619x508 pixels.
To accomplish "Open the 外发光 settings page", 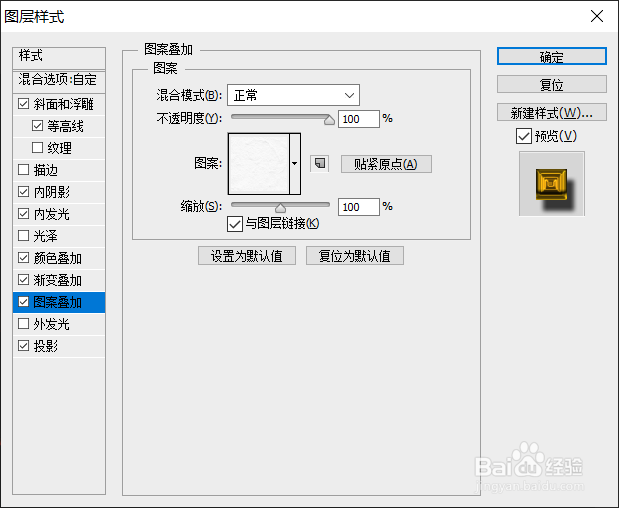I will click(52, 324).
